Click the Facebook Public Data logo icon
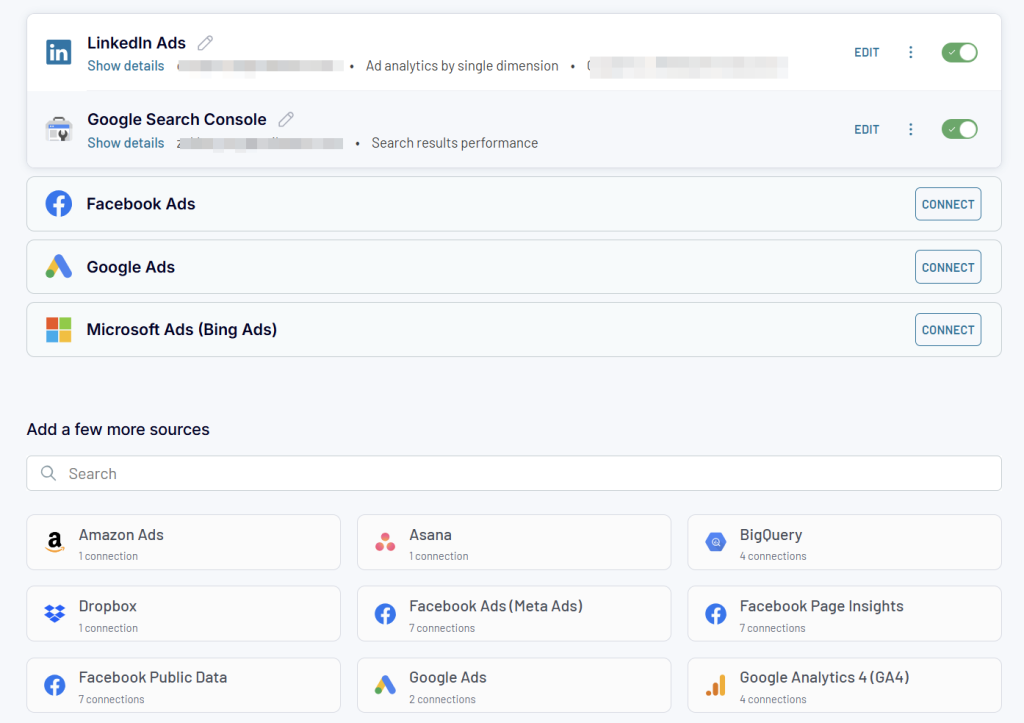 pos(55,684)
